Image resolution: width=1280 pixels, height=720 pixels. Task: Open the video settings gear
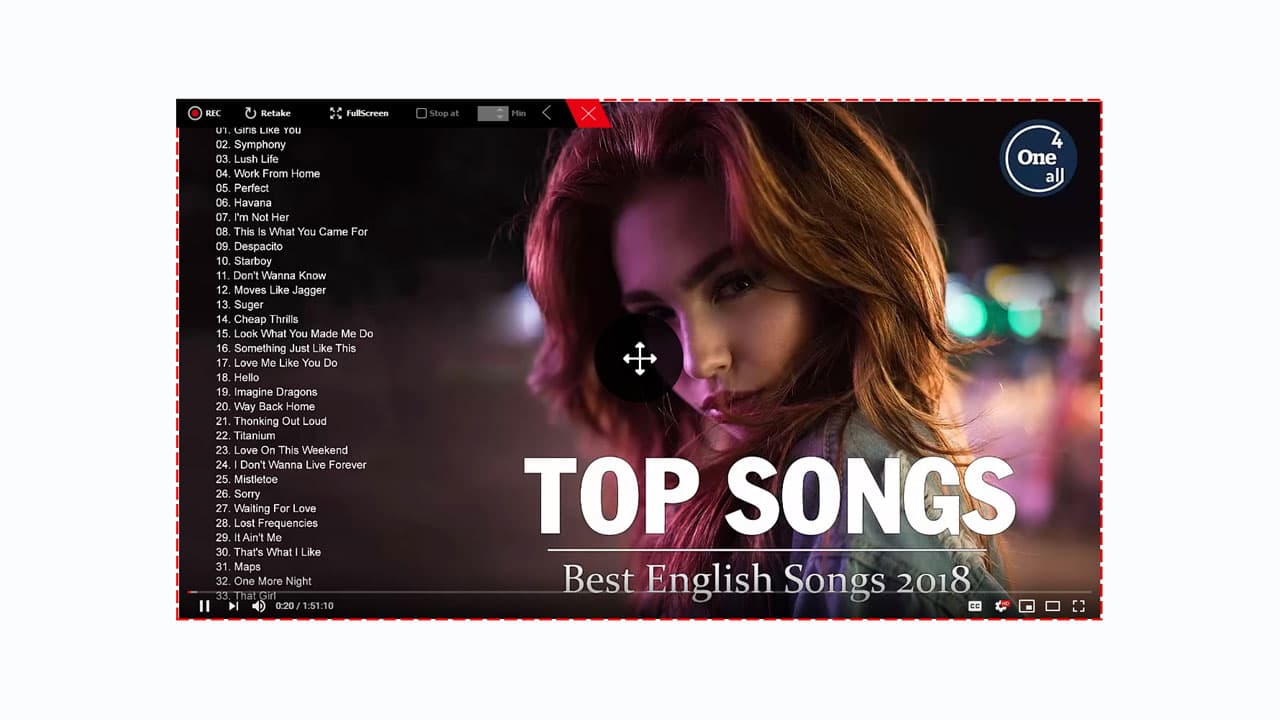click(x=1001, y=606)
